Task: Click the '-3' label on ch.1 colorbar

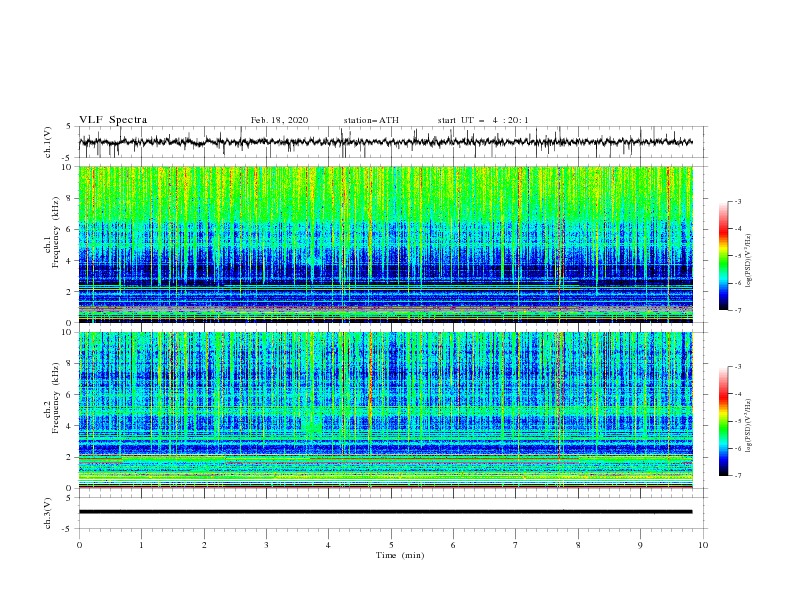Action: coord(737,201)
